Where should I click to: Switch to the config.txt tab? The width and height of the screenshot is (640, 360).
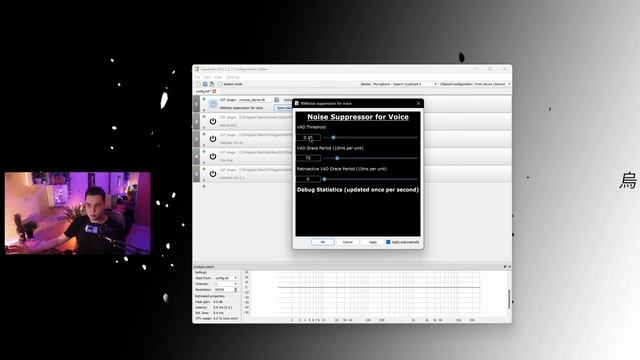tap(205, 91)
